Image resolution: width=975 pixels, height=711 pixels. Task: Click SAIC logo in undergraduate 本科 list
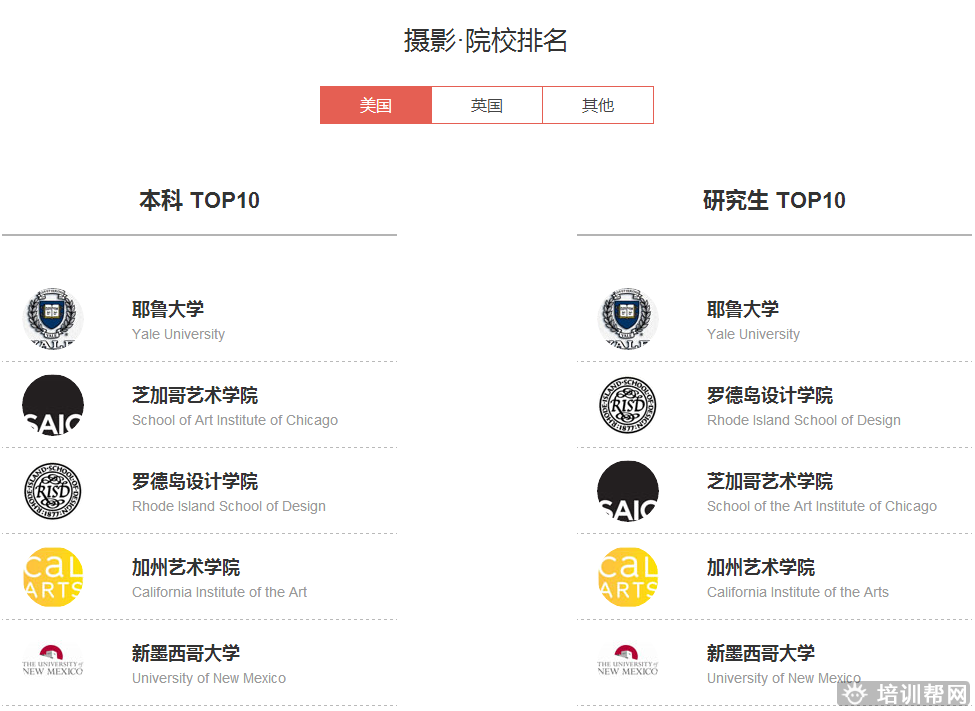(x=53, y=405)
